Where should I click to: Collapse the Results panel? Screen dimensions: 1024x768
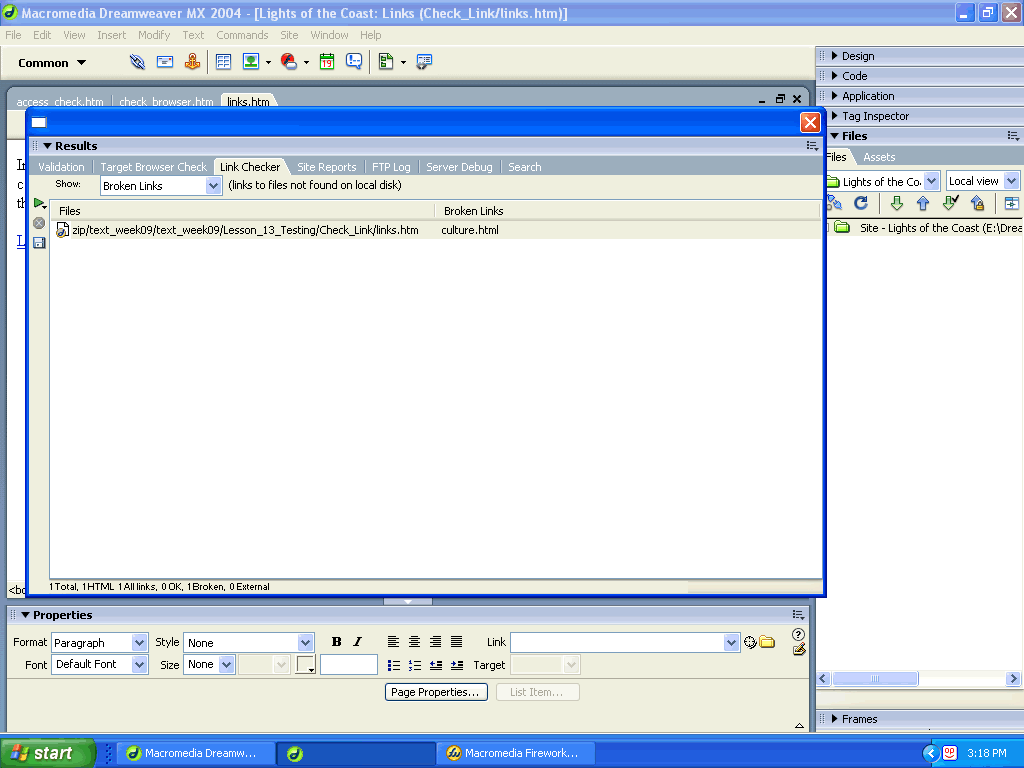tap(48, 146)
